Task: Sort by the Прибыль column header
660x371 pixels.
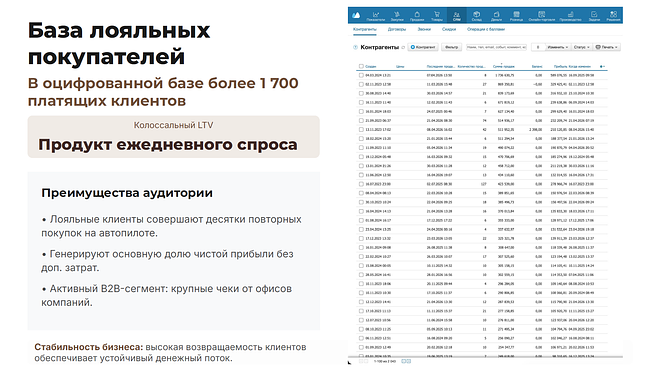Action: (x=561, y=67)
